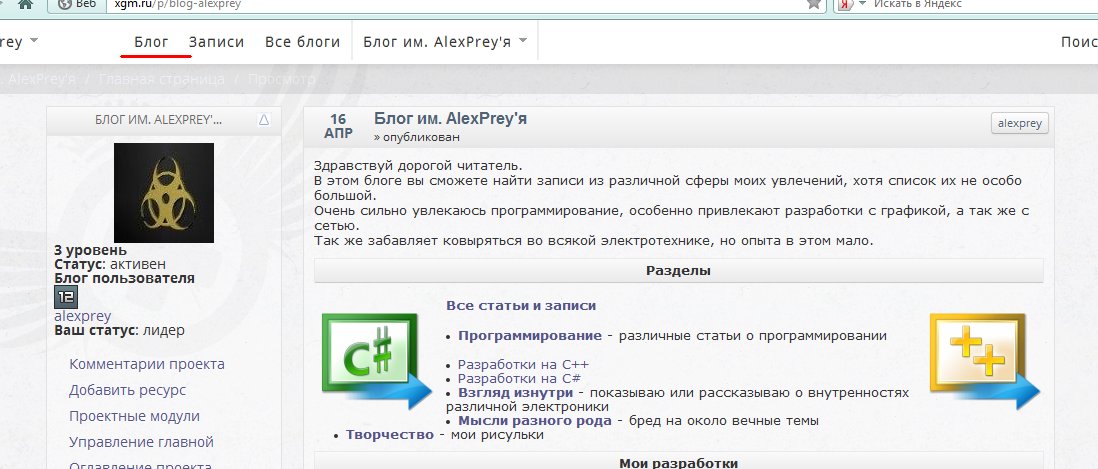The height and width of the screenshot is (469, 1098).
Task: Click the 16 АПР post date
Action: (338, 126)
